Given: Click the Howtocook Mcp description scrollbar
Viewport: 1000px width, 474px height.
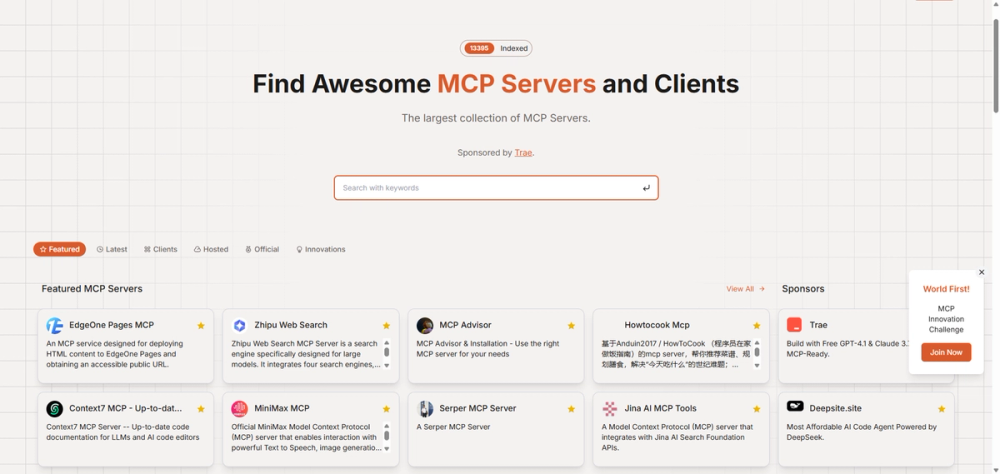Looking at the screenshot, I should coord(757,354).
